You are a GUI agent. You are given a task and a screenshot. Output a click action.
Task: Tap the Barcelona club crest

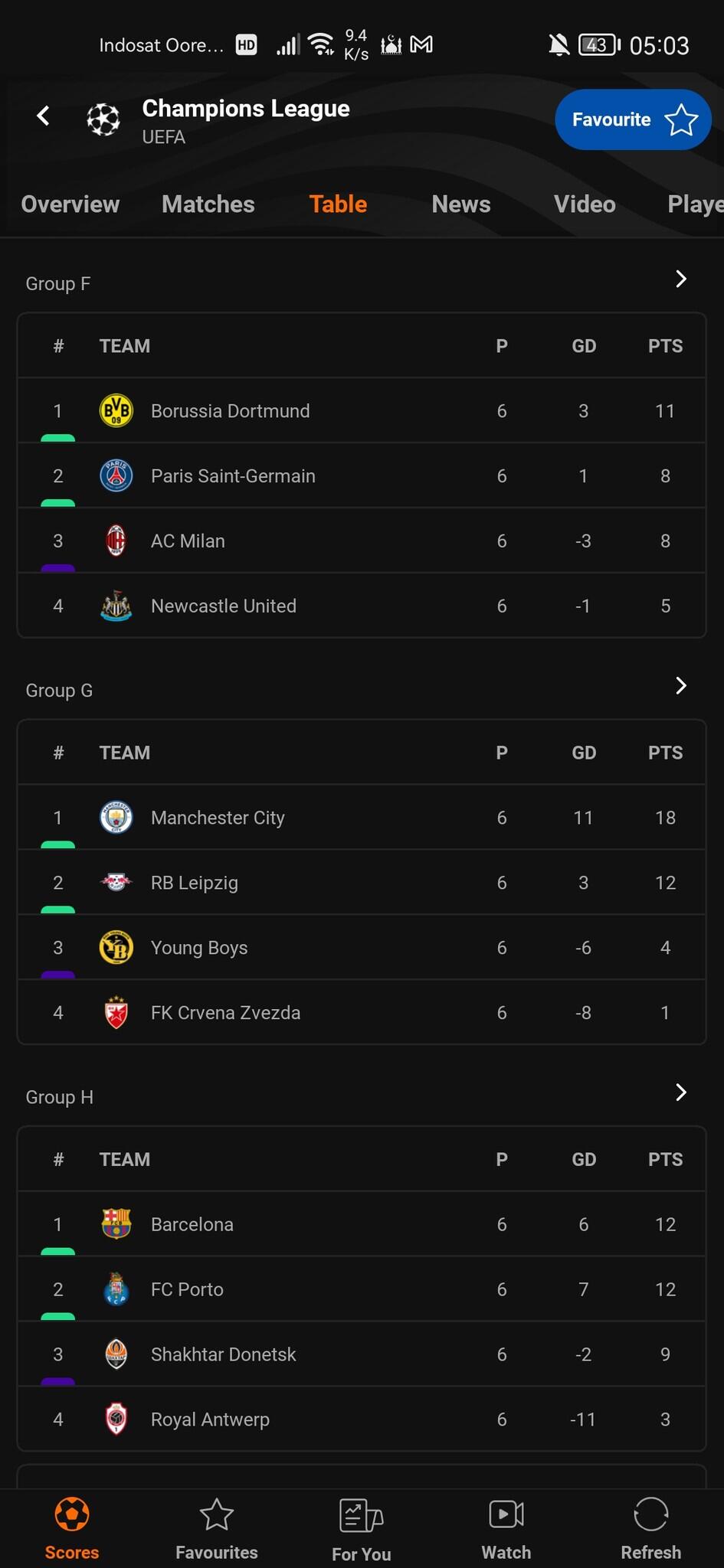(x=116, y=1223)
